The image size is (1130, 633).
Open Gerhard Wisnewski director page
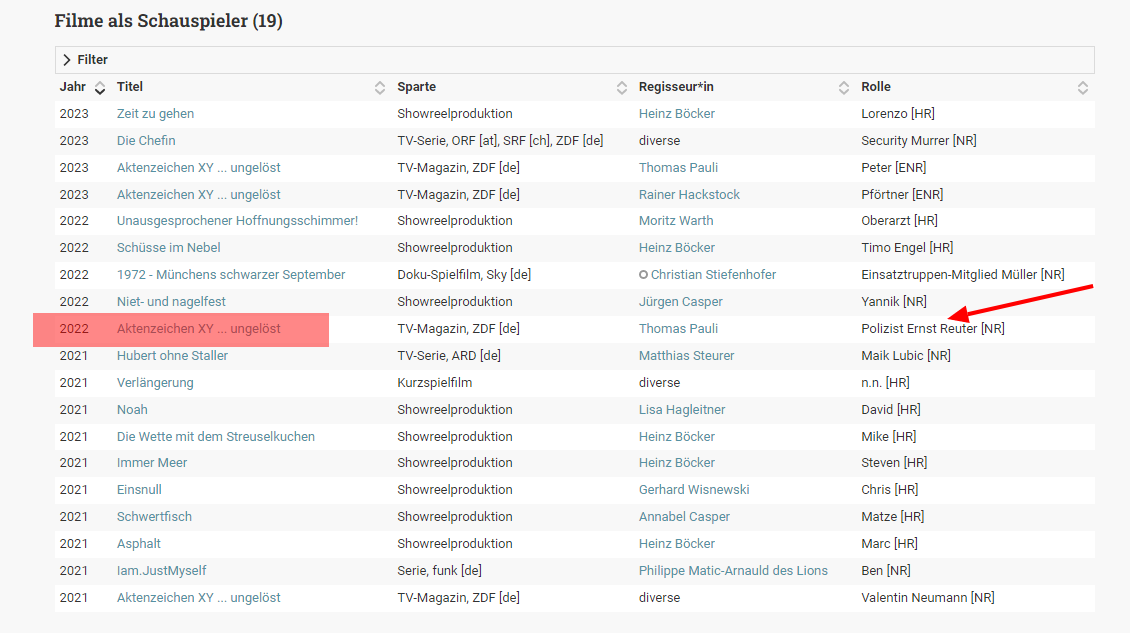coord(694,490)
